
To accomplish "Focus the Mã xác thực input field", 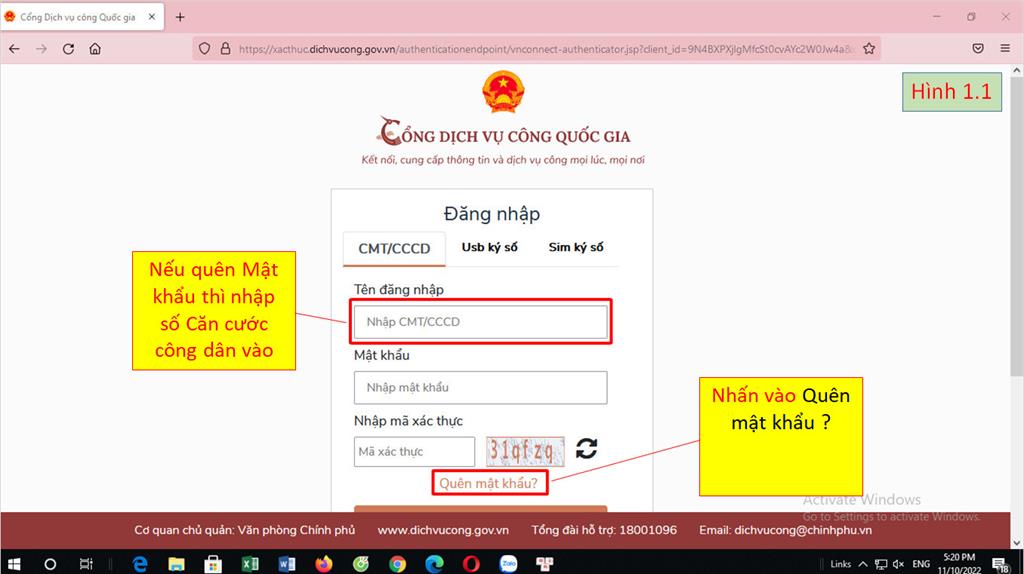I will click(414, 452).
